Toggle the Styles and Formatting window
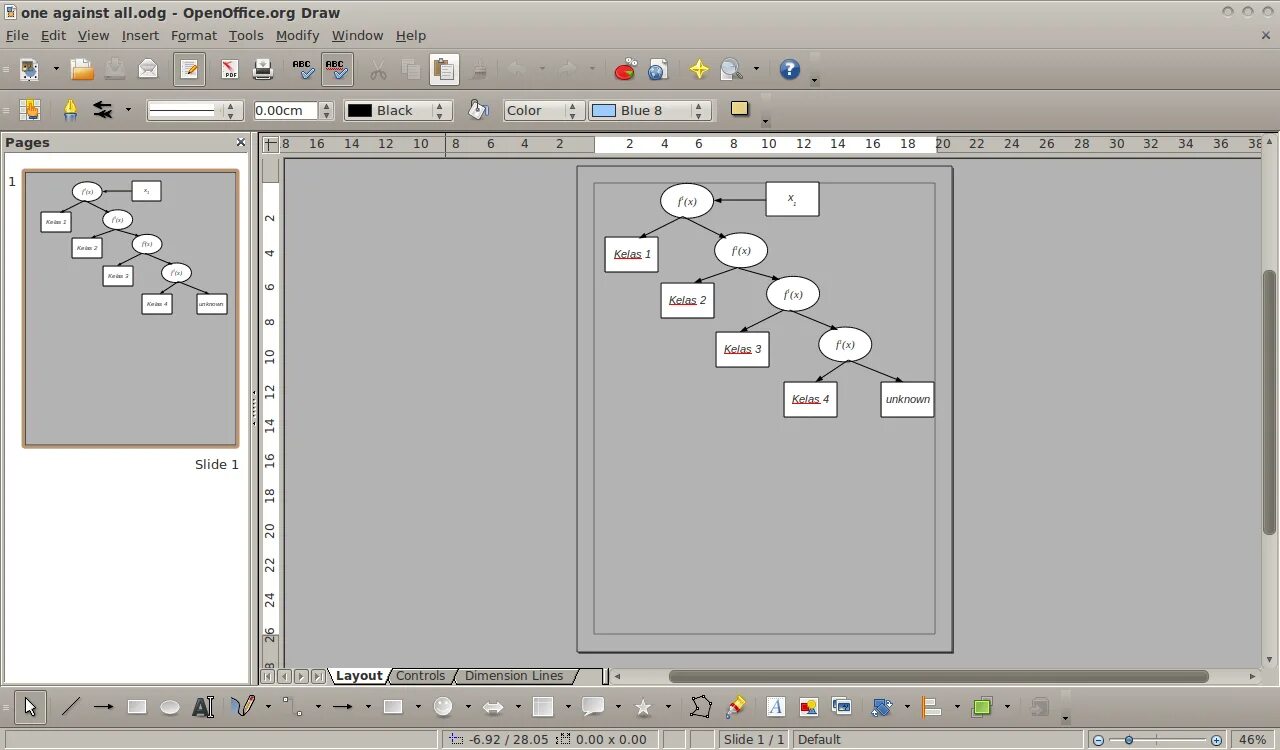The image size is (1280, 750). pos(29,110)
